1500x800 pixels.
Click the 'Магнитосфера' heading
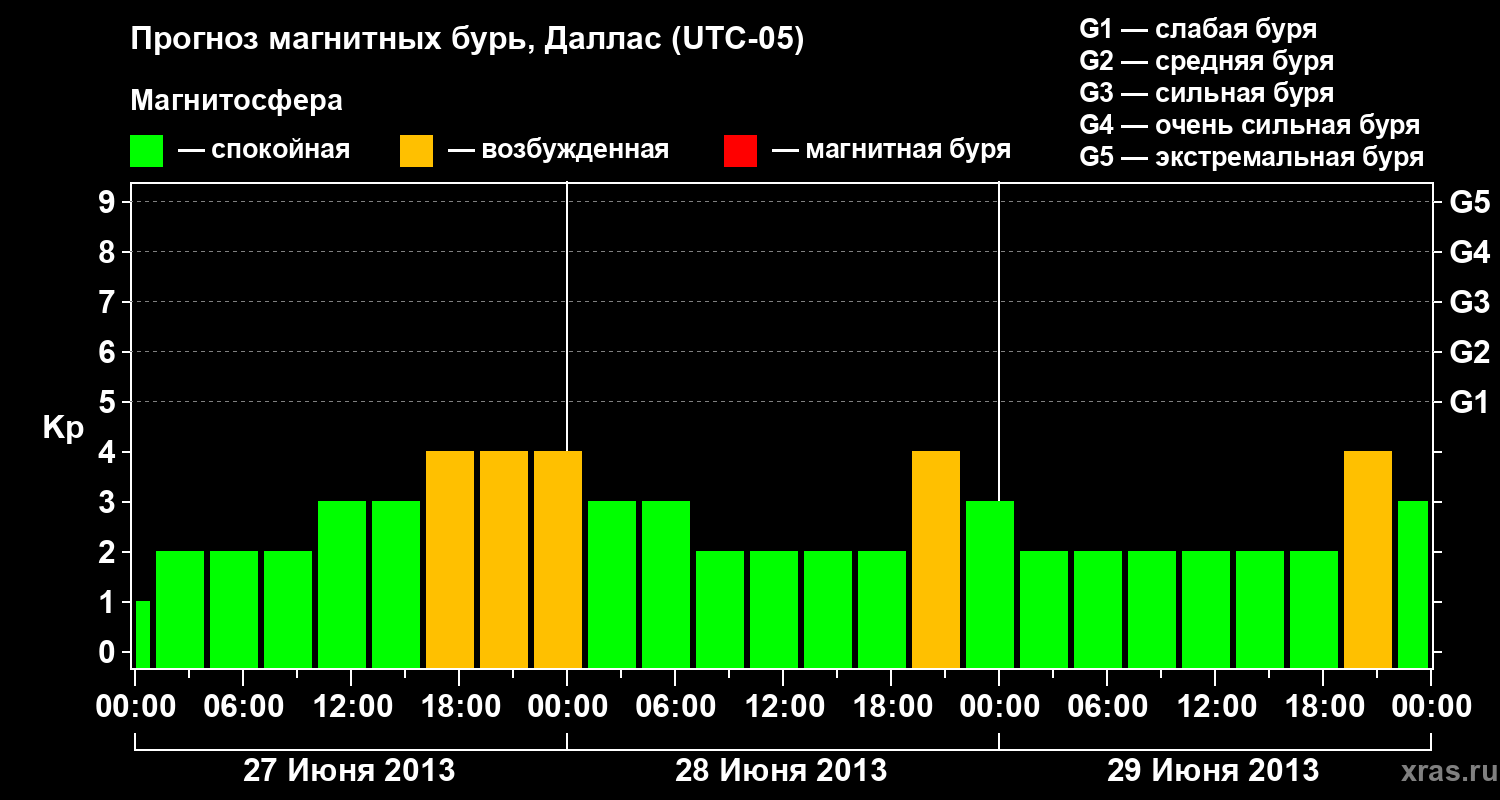(x=236, y=101)
